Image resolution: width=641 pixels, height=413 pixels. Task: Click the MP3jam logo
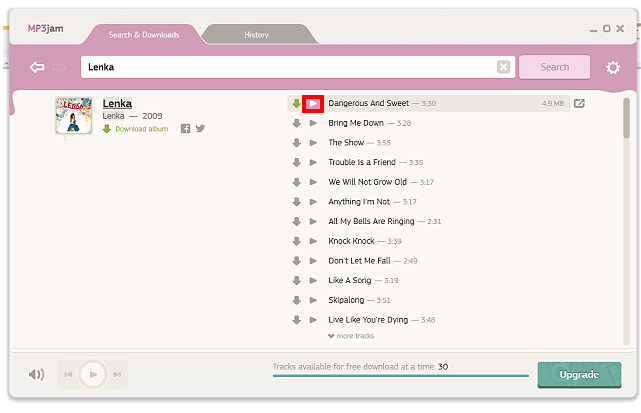click(x=45, y=29)
